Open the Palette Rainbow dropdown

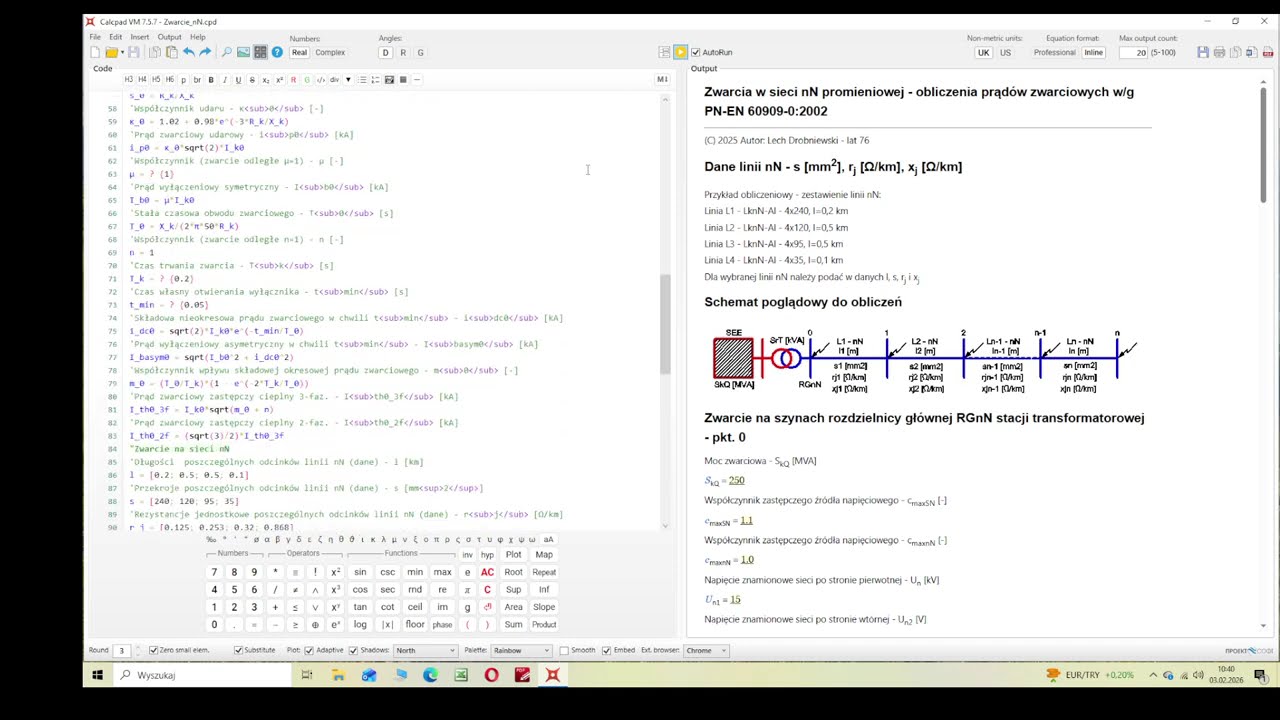tap(519, 650)
